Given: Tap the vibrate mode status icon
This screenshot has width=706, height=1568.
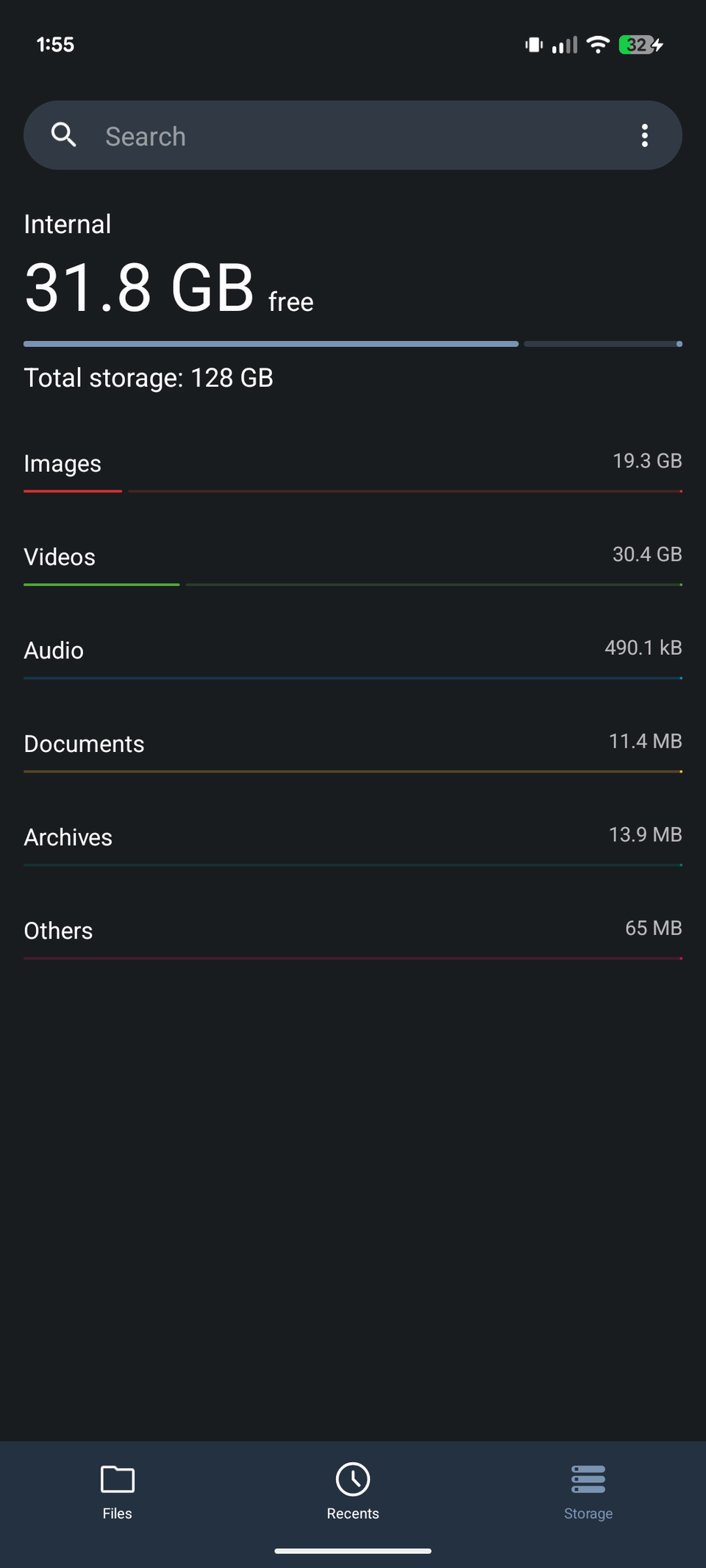Looking at the screenshot, I should [x=534, y=45].
